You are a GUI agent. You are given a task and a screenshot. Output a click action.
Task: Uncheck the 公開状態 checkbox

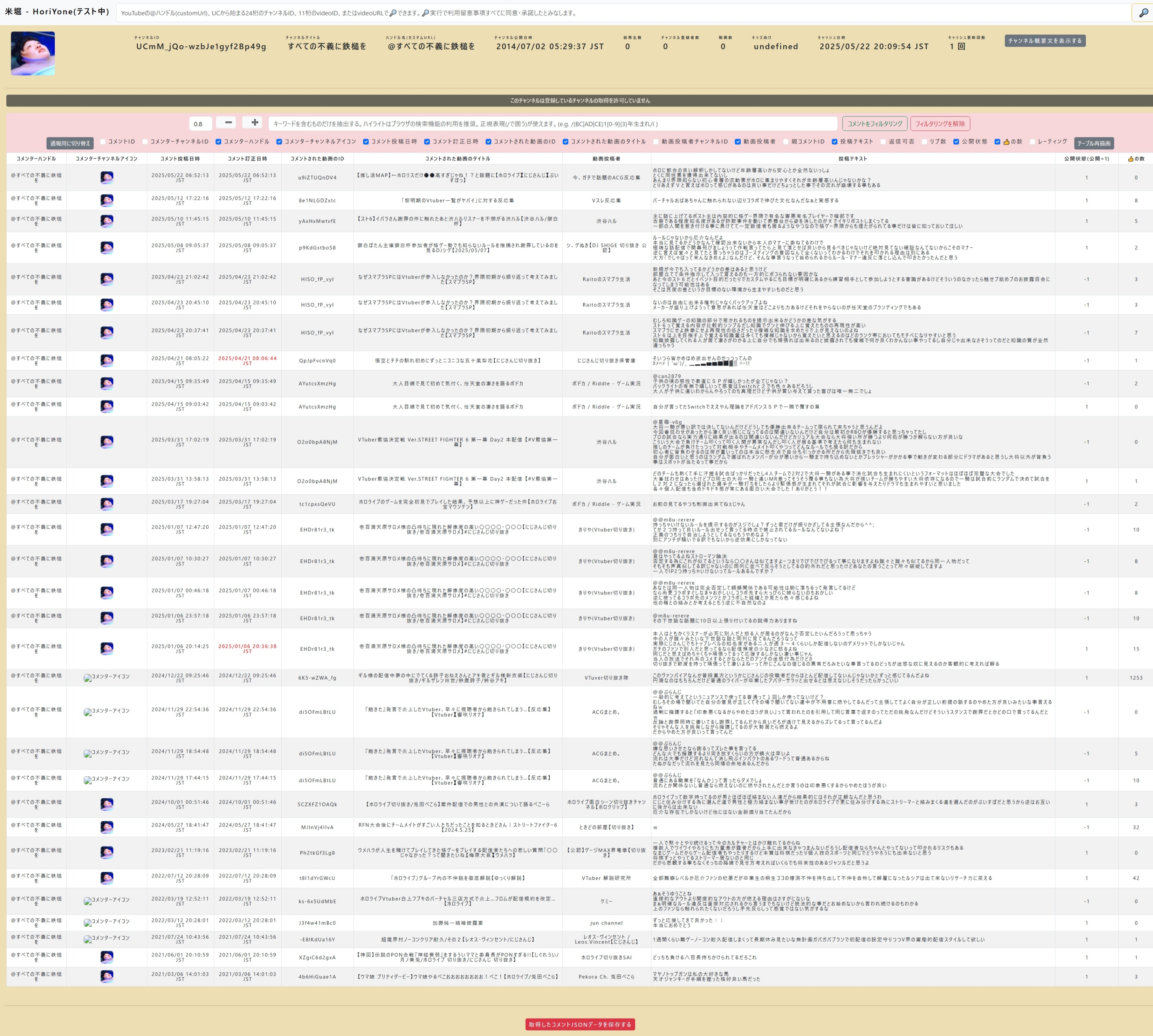click(x=956, y=142)
